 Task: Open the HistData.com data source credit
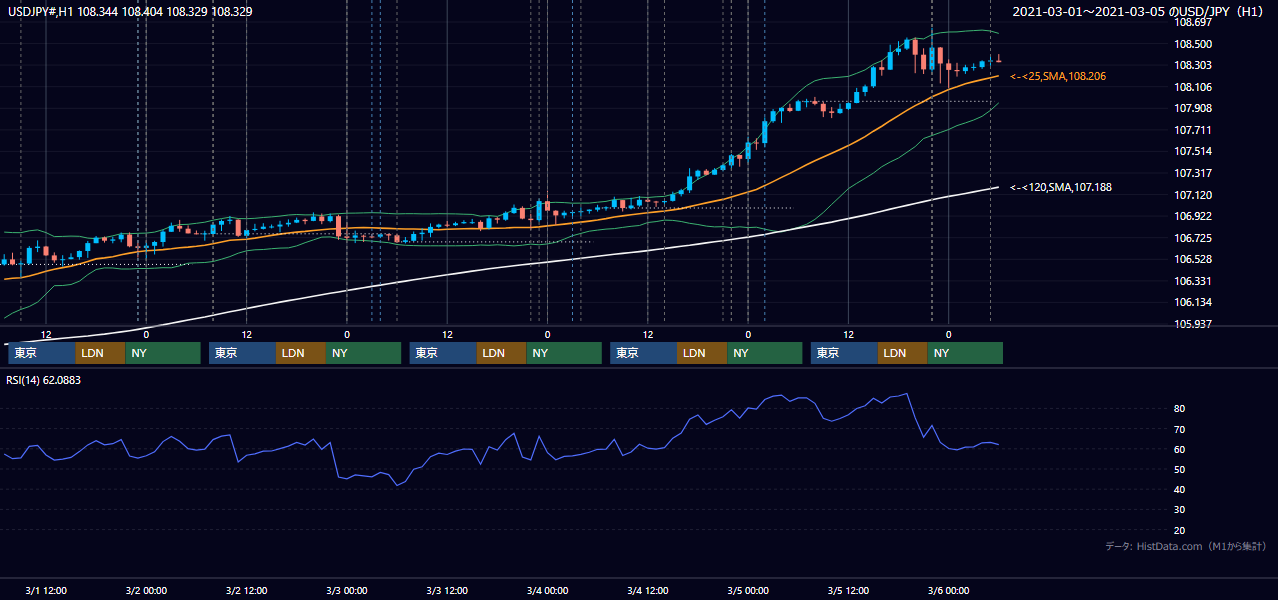click(x=1186, y=547)
